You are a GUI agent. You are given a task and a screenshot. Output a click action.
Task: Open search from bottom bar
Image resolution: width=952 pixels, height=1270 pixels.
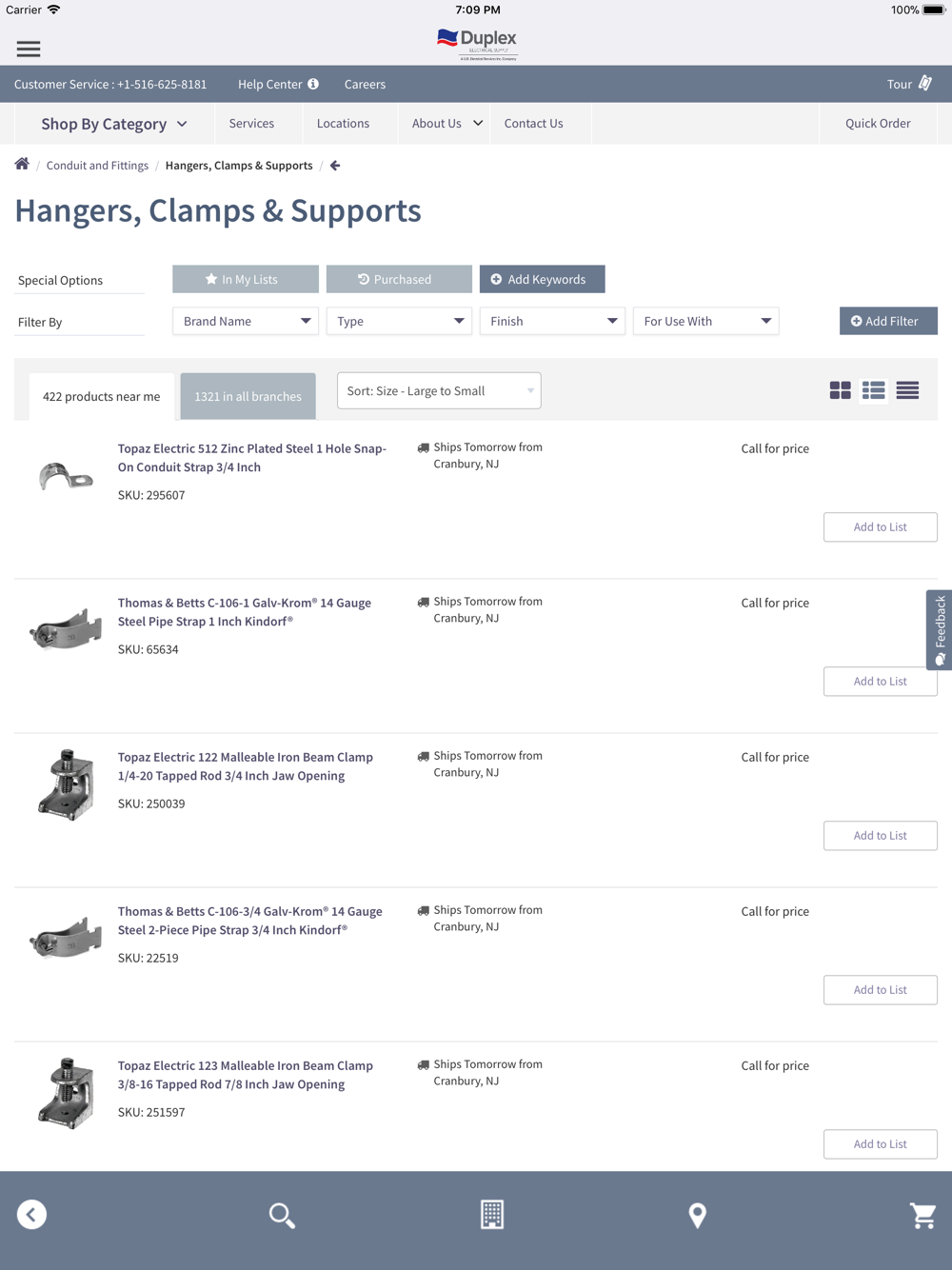282,1215
